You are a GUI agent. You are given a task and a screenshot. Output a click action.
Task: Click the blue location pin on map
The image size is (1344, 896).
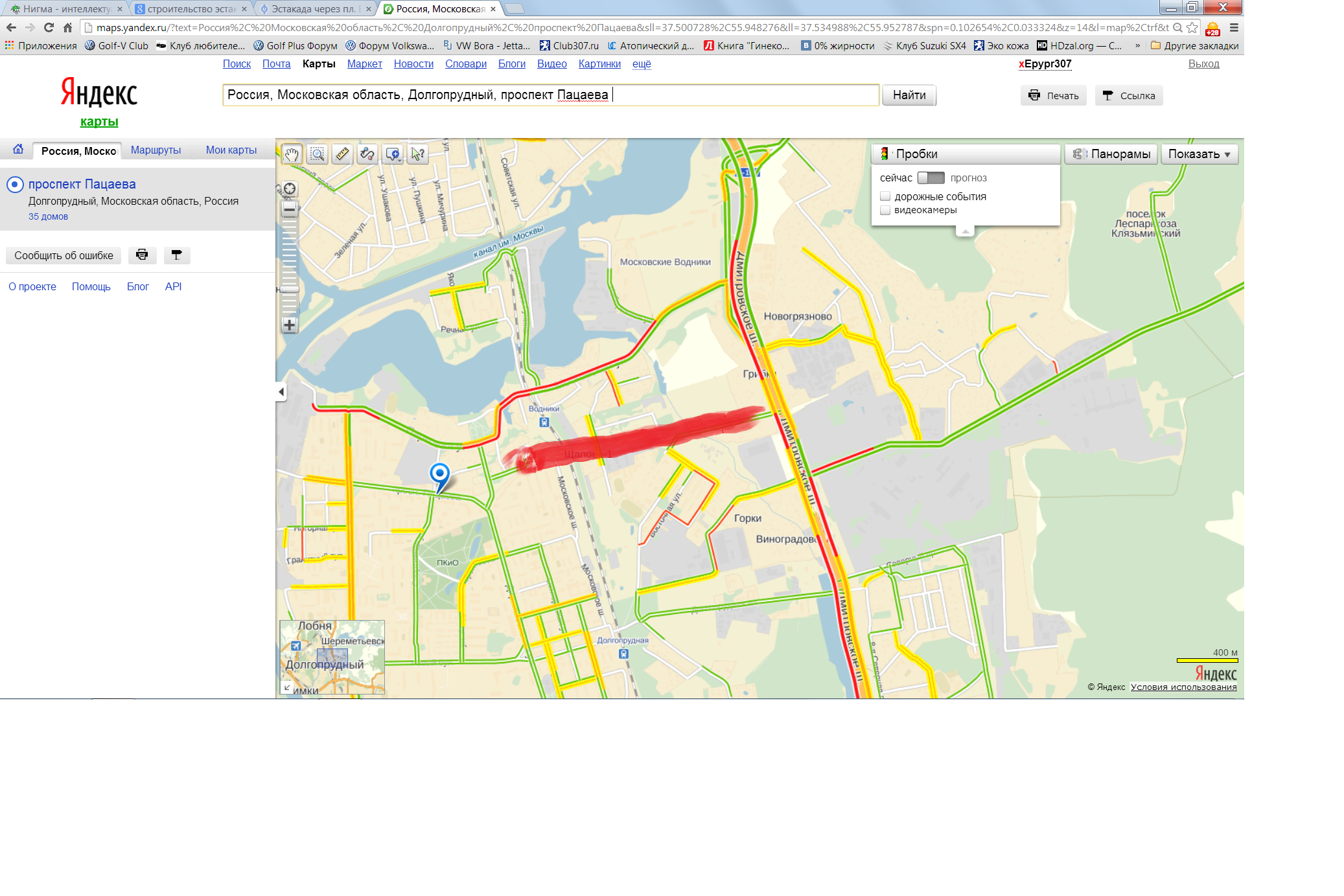point(439,478)
